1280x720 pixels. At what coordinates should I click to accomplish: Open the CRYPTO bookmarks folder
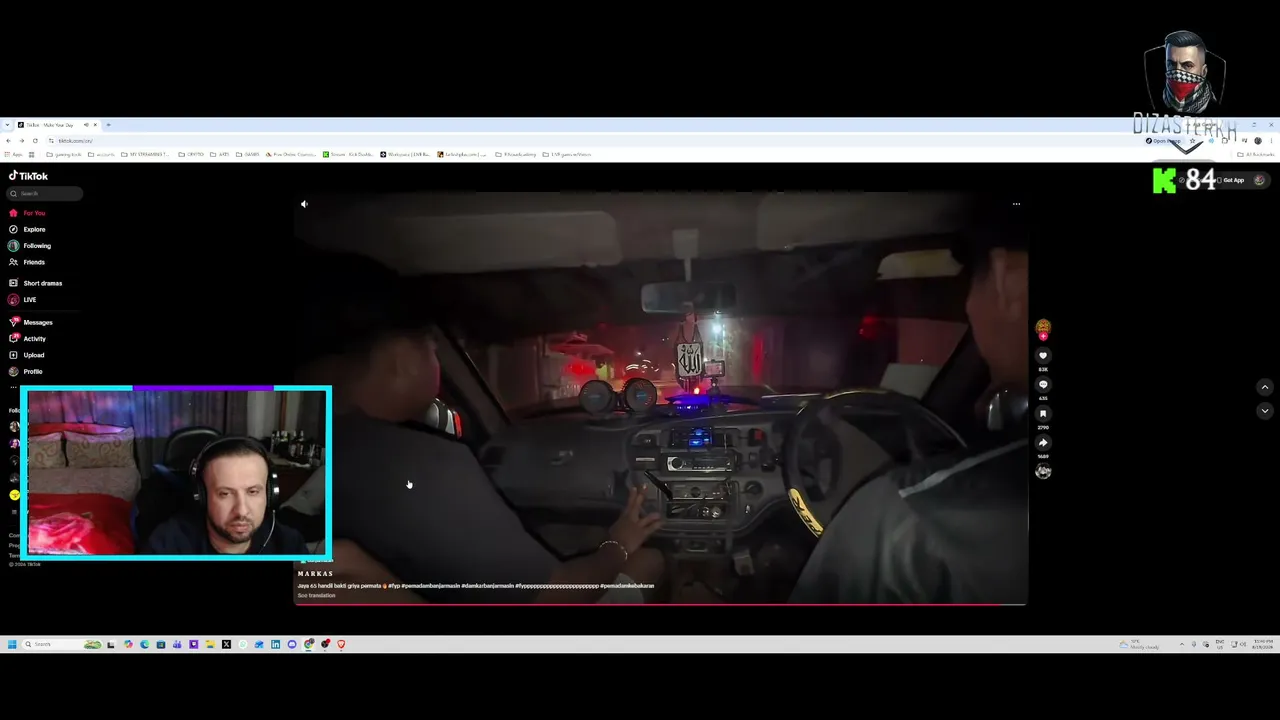coord(191,155)
